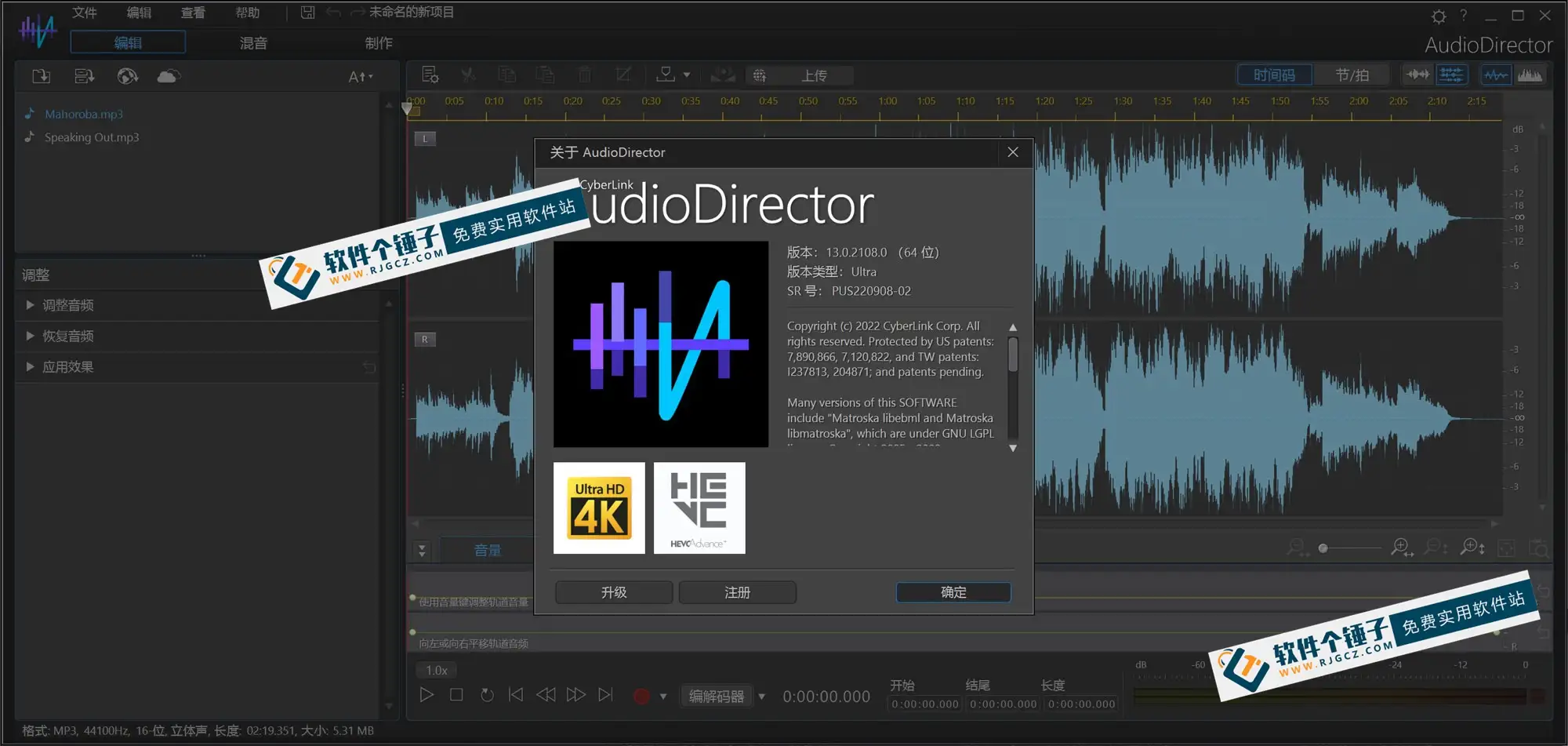Viewport: 1568px width, 746px height.
Task: Switch waveform display to spectral view icon
Action: (1530, 75)
